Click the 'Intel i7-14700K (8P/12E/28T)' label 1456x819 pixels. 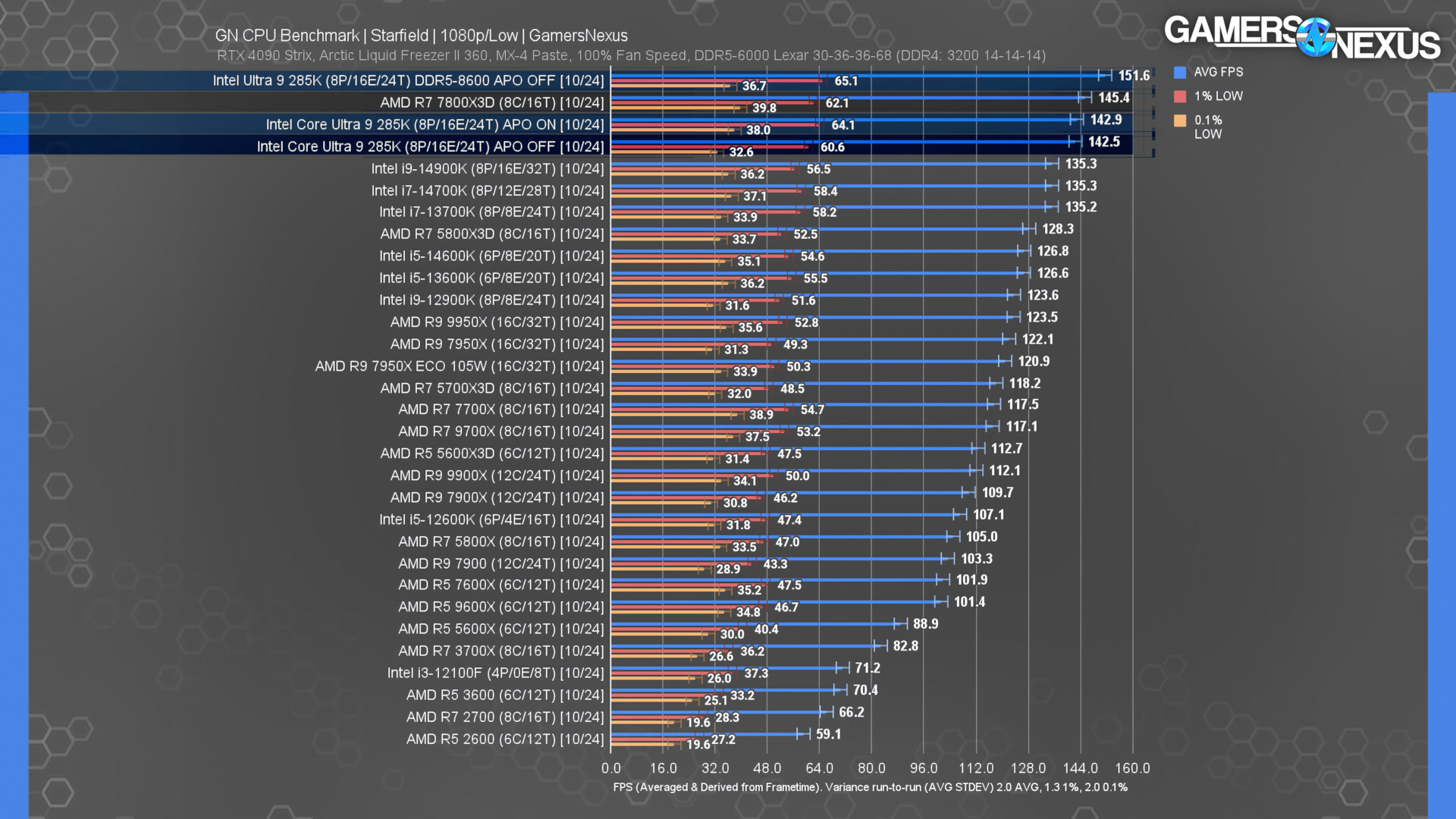488,190
